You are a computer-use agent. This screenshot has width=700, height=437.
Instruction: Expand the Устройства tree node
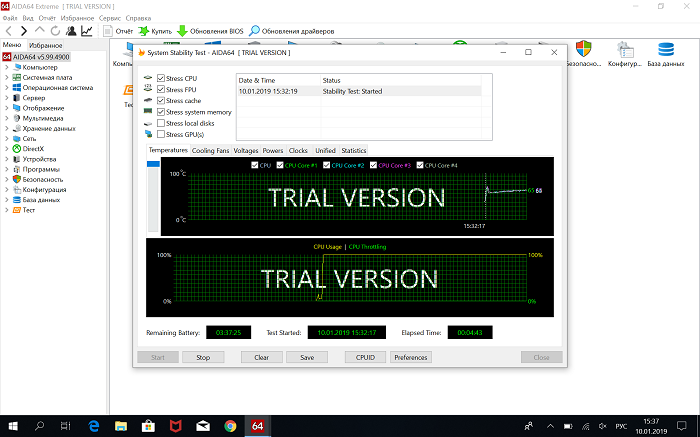[7, 159]
